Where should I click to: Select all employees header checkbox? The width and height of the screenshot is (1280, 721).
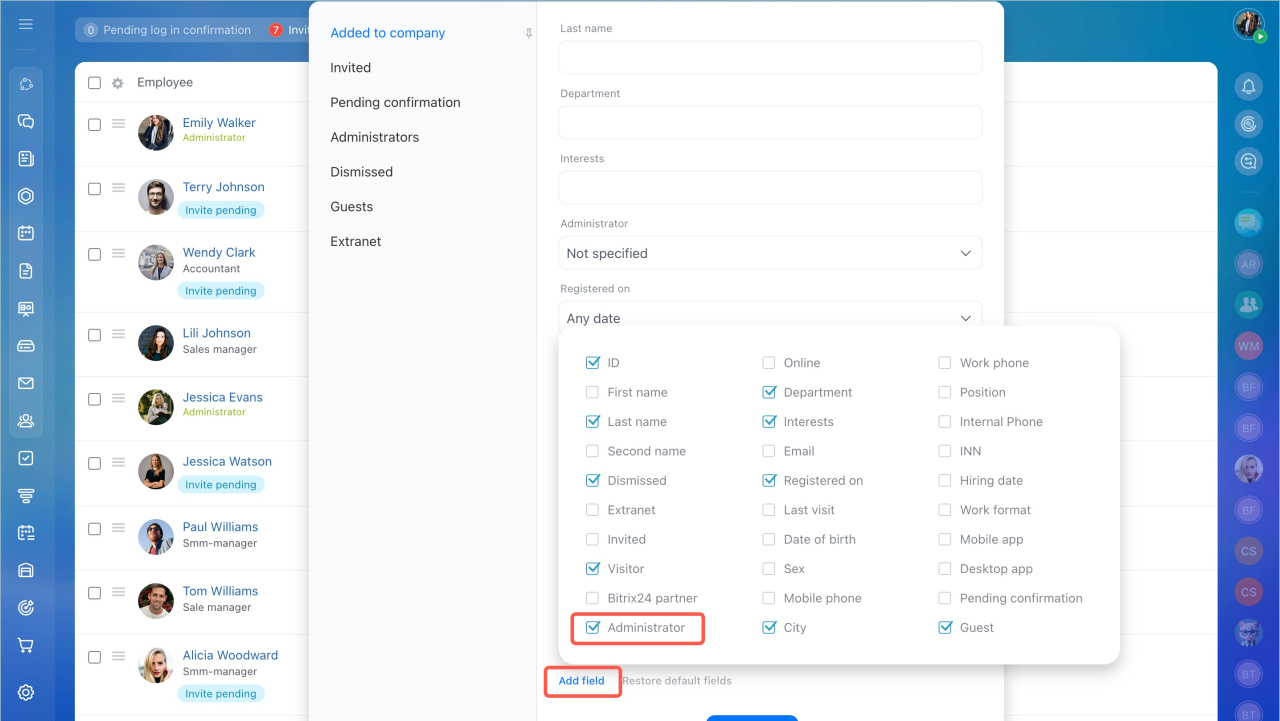94,83
